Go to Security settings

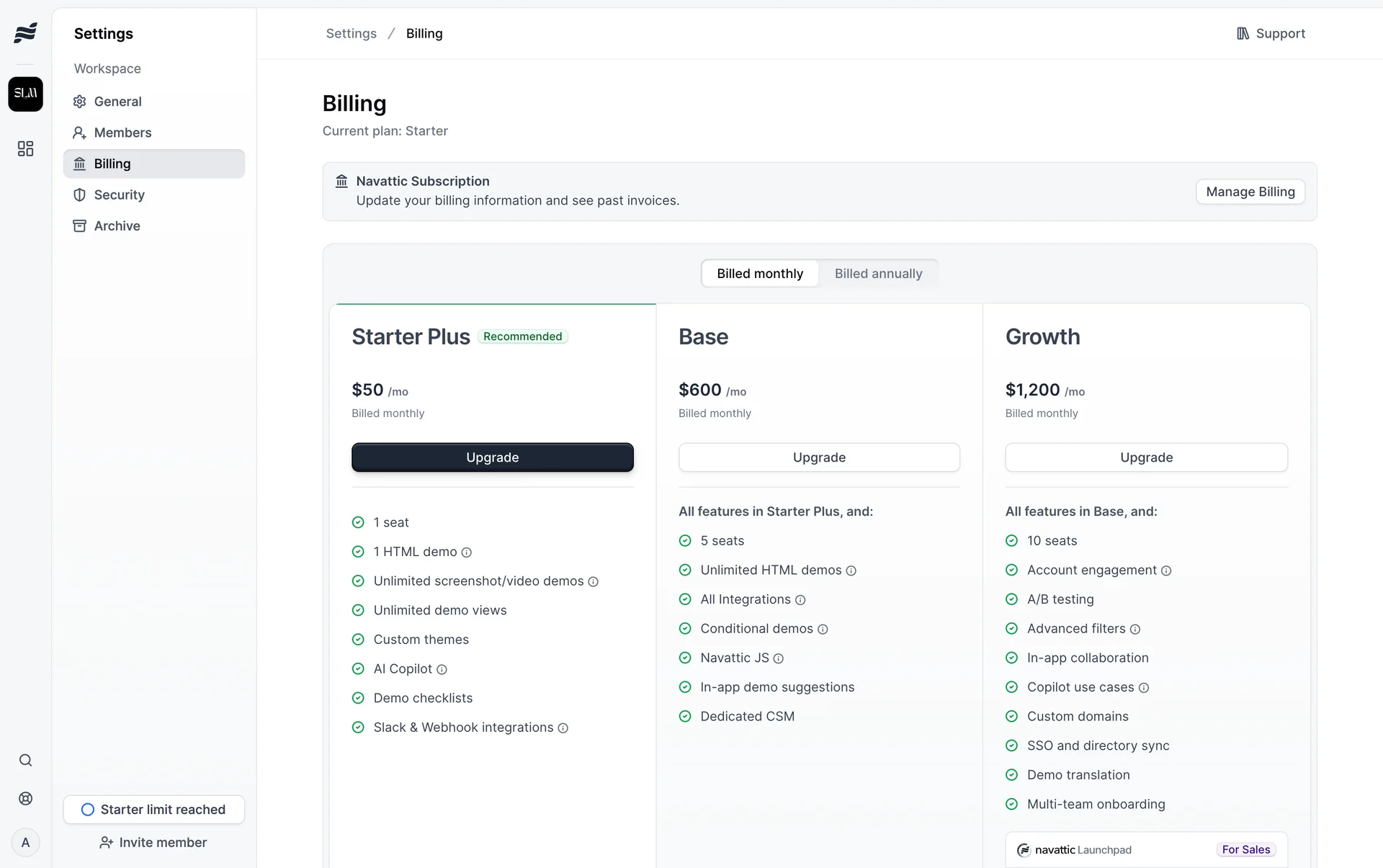click(119, 194)
